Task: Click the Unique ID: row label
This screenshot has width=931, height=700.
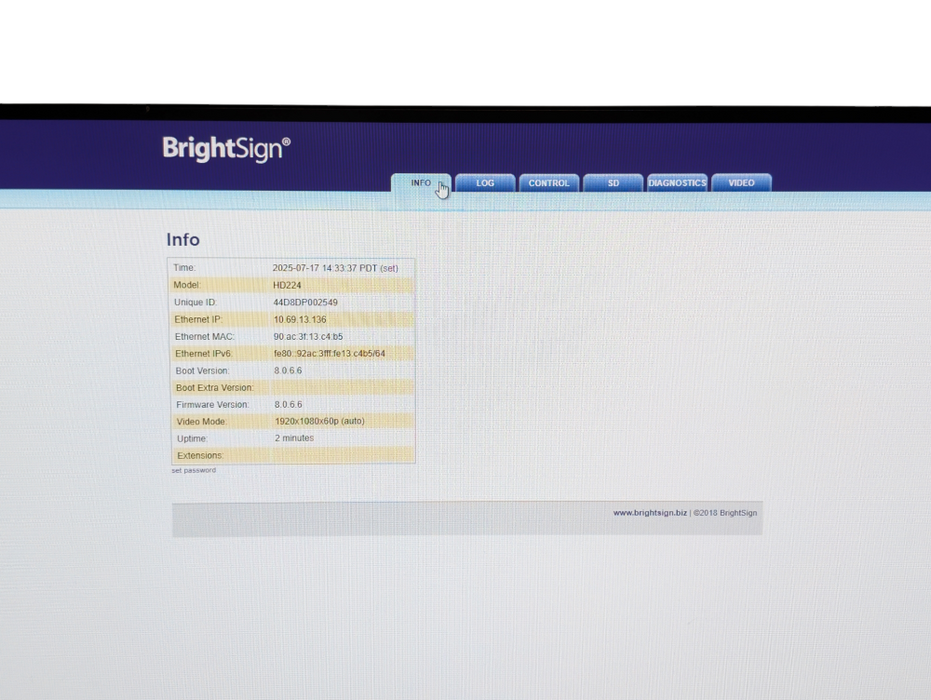Action: 195,302
